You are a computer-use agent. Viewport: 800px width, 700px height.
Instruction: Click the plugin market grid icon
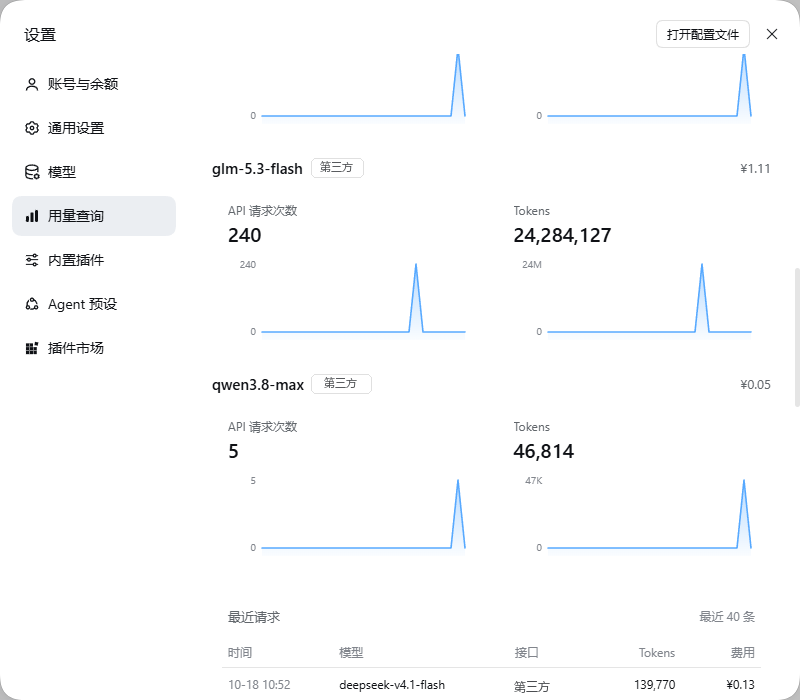click(32, 348)
